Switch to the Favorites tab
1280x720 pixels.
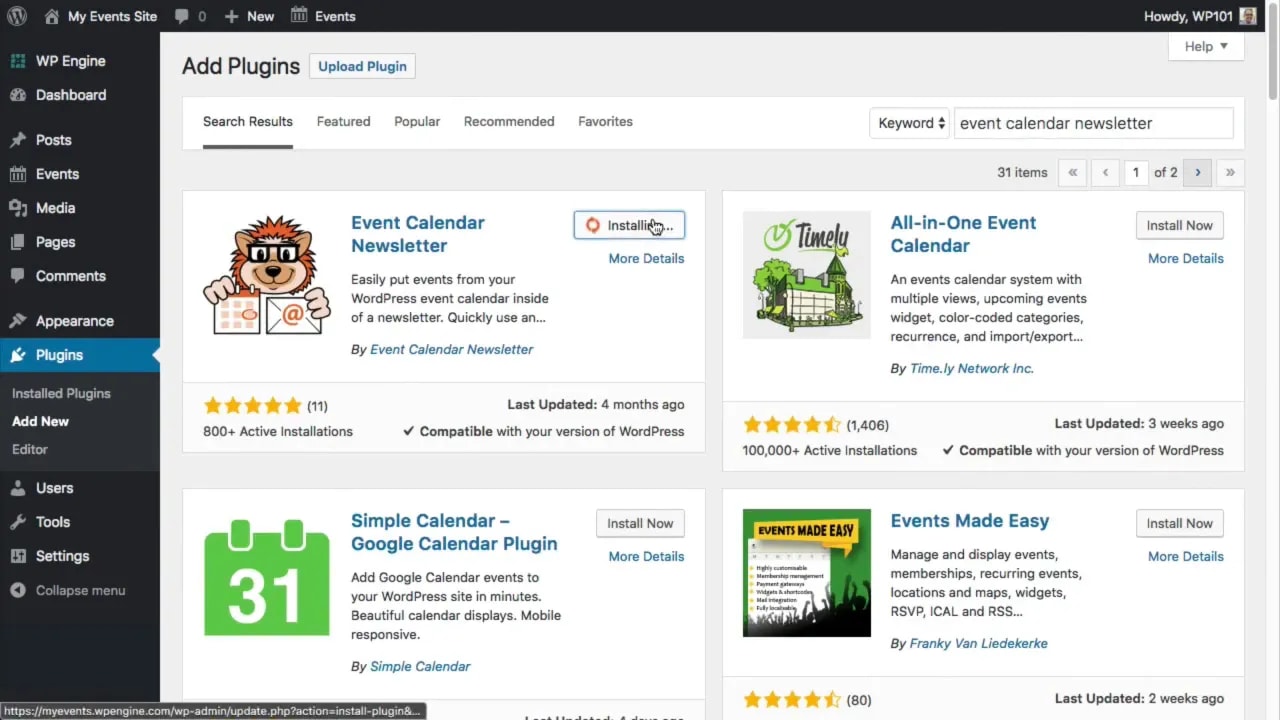tap(605, 122)
